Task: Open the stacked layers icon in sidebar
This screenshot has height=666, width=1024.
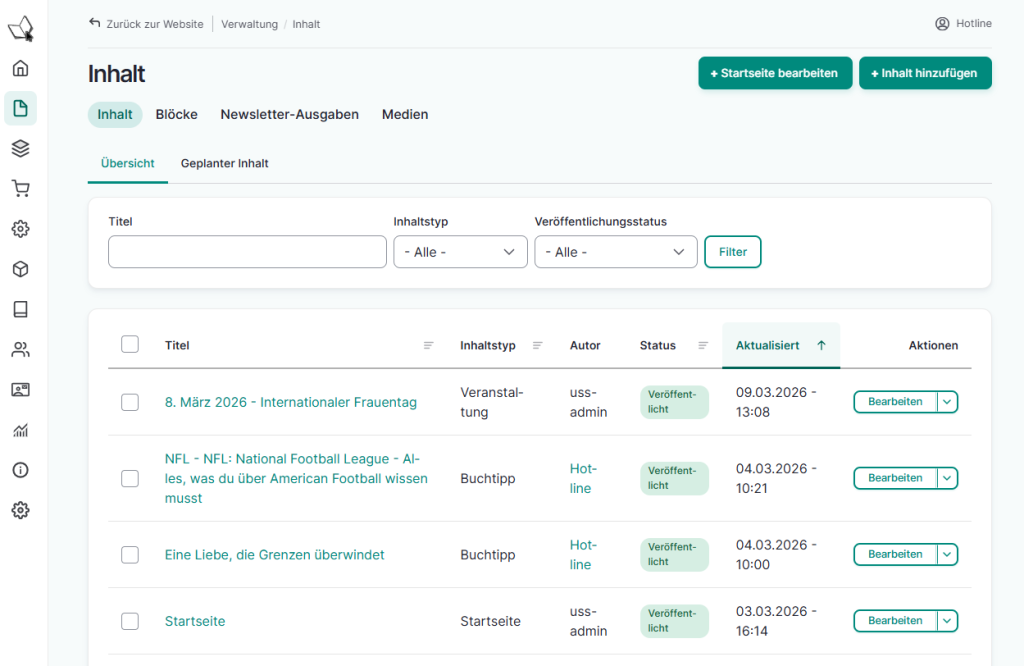Action: pos(20,148)
